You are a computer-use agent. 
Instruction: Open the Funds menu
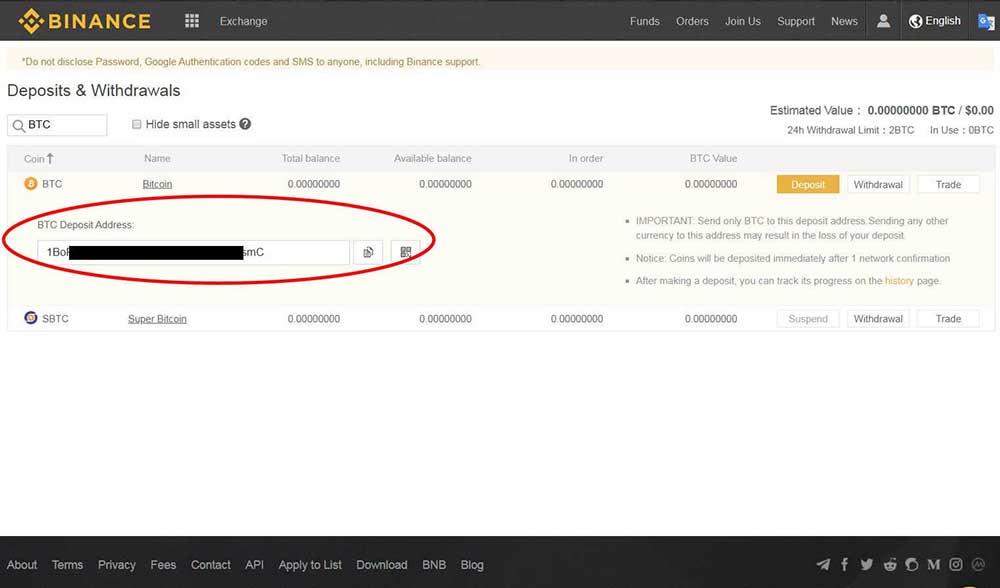coord(644,21)
